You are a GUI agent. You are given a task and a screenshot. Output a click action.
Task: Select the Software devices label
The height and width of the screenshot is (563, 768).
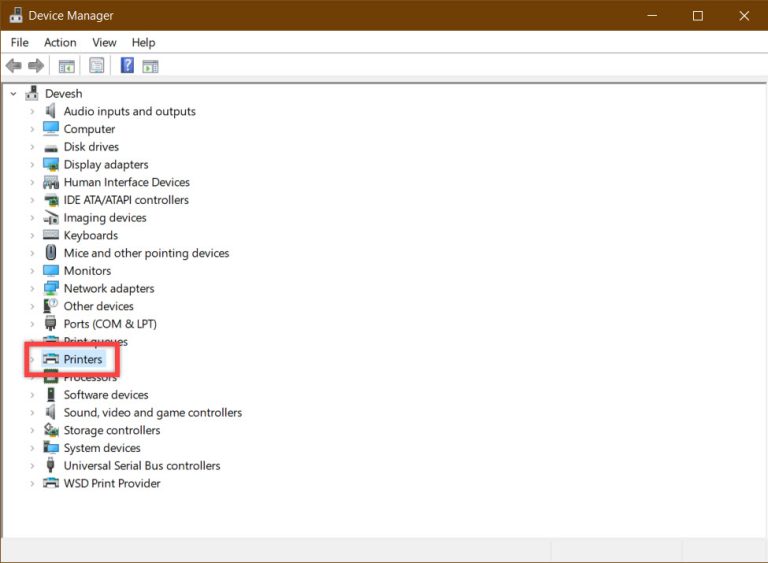pyautogui.click(x=106, y=394)
